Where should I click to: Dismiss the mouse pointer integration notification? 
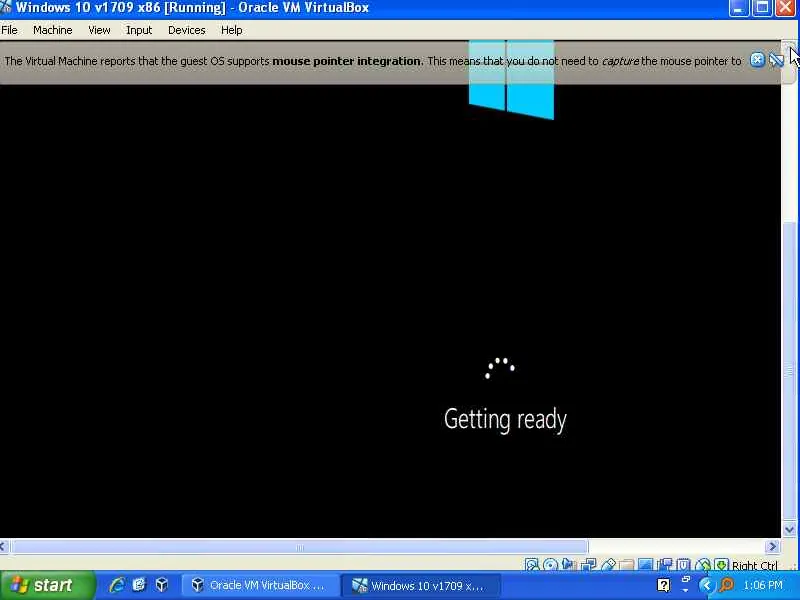tap(757, 60)
